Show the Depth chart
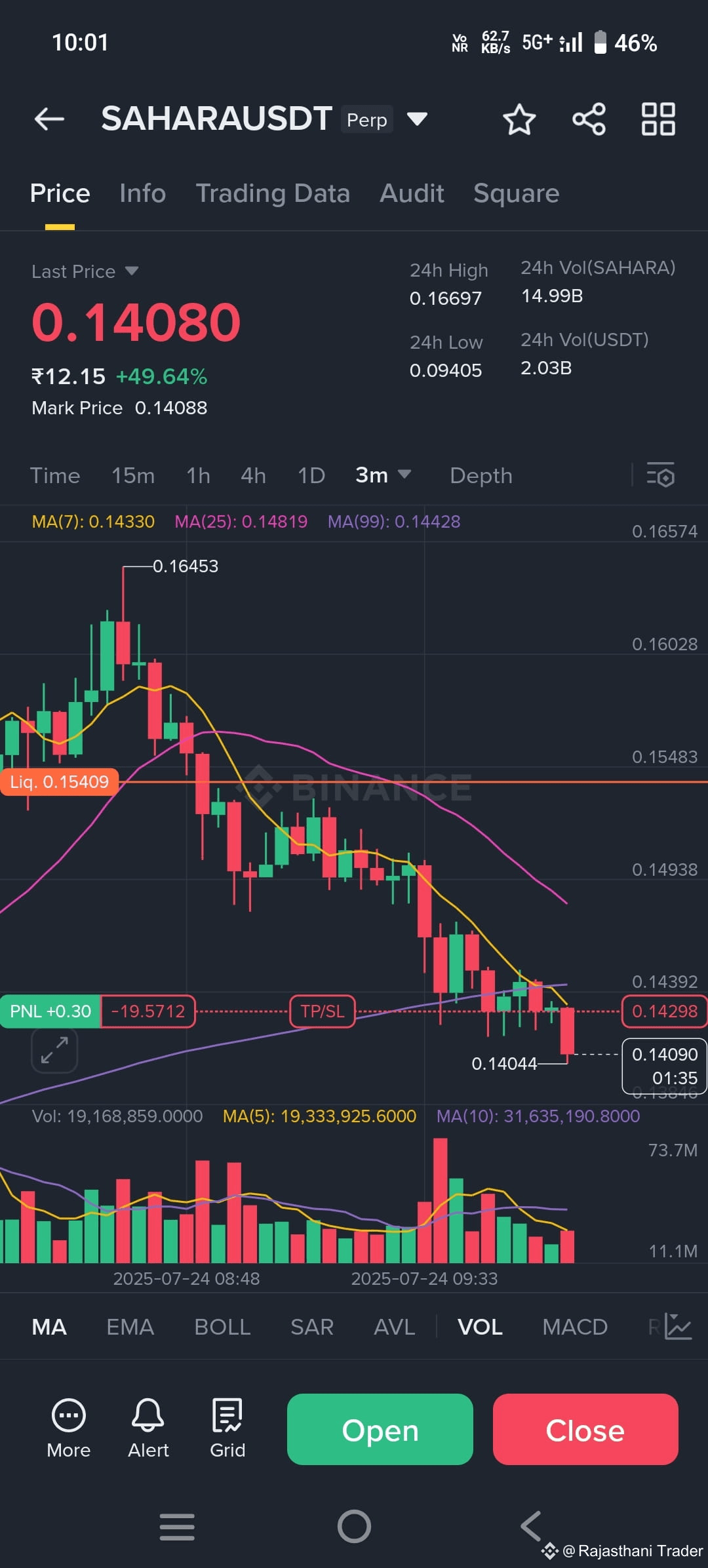This screenshot has width=708, height=1568. [x=481, y=475]
